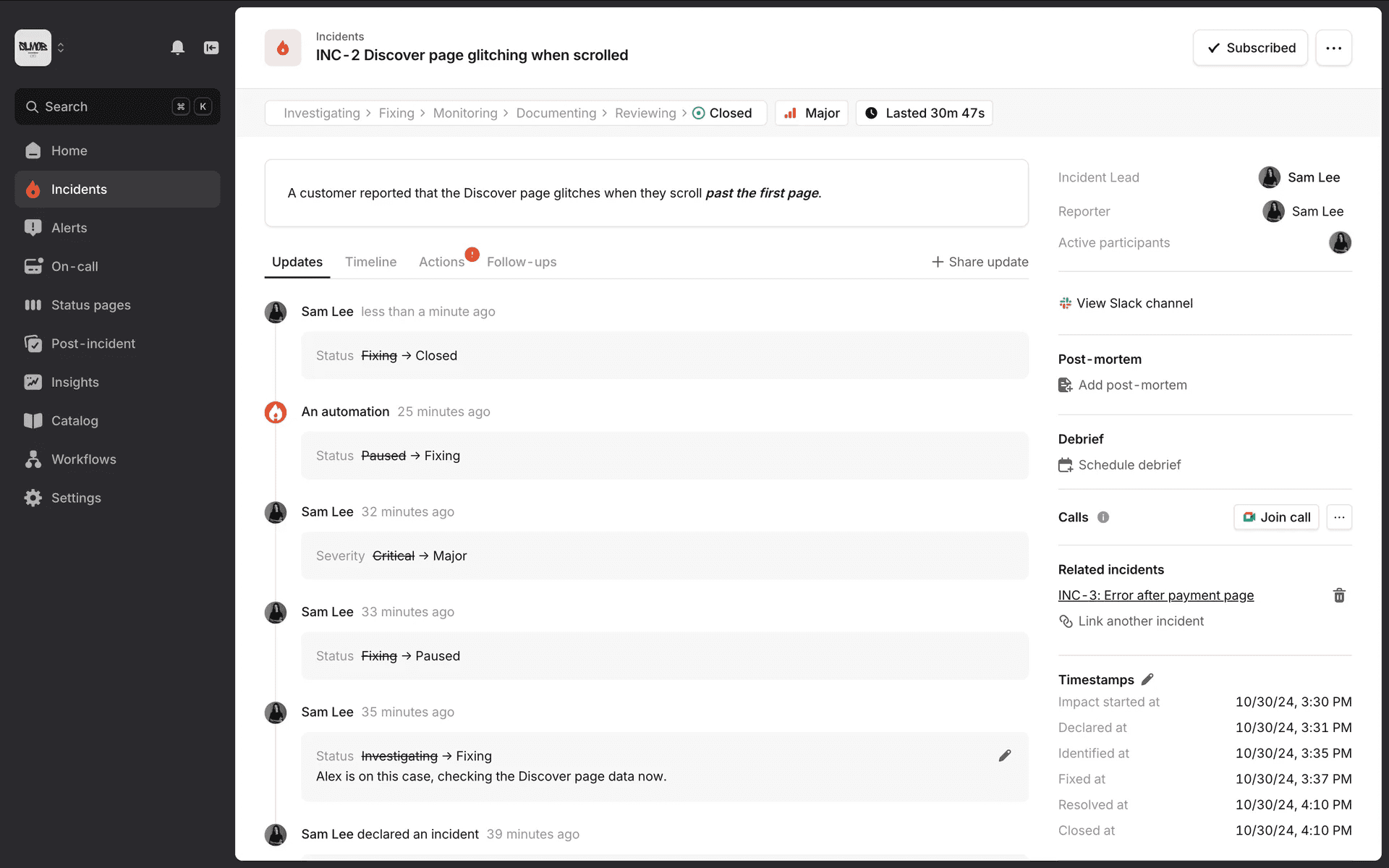Click the notifications bell icon

tap(177, 48)
